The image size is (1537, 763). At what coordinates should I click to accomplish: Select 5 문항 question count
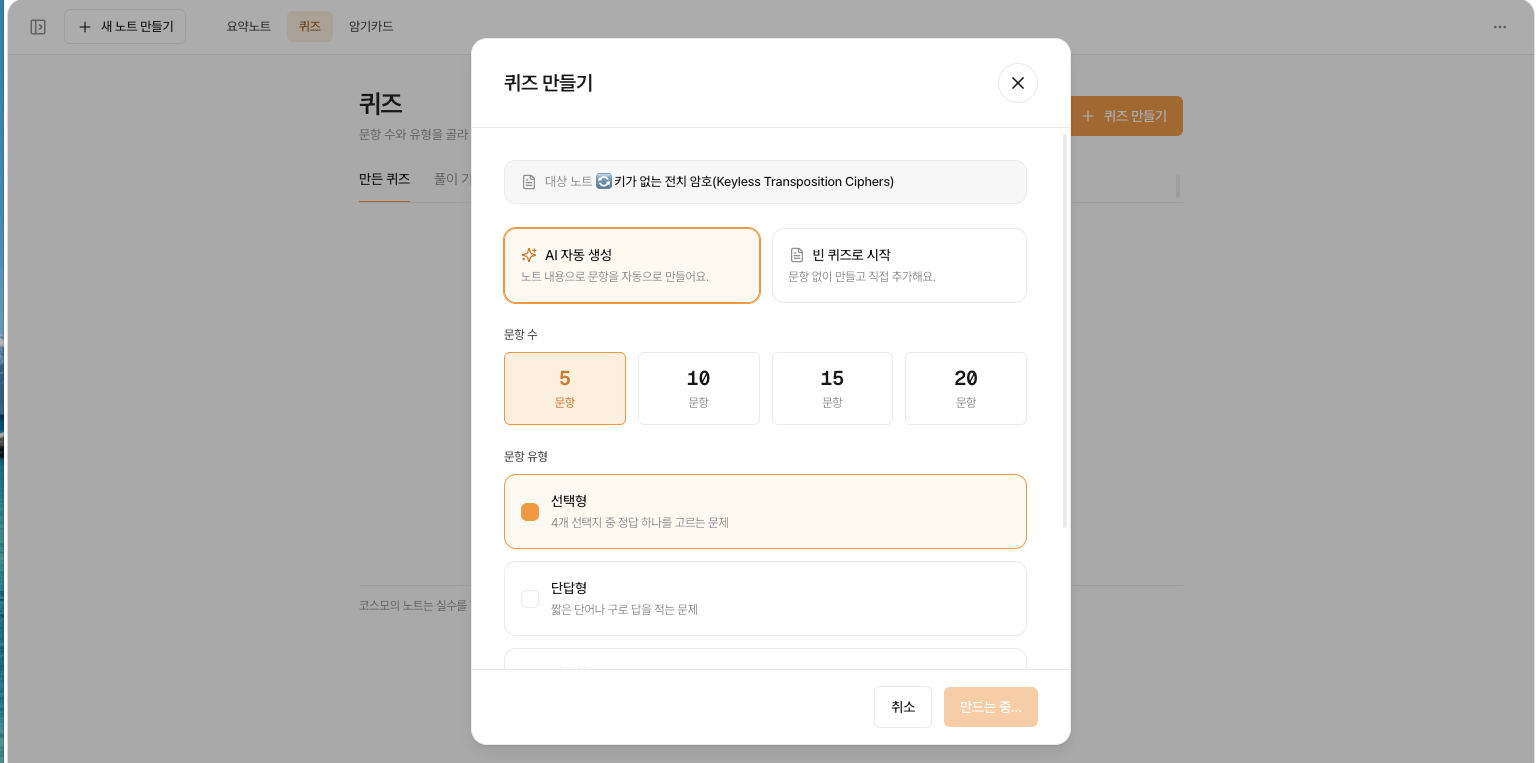(x=565, y=388)
